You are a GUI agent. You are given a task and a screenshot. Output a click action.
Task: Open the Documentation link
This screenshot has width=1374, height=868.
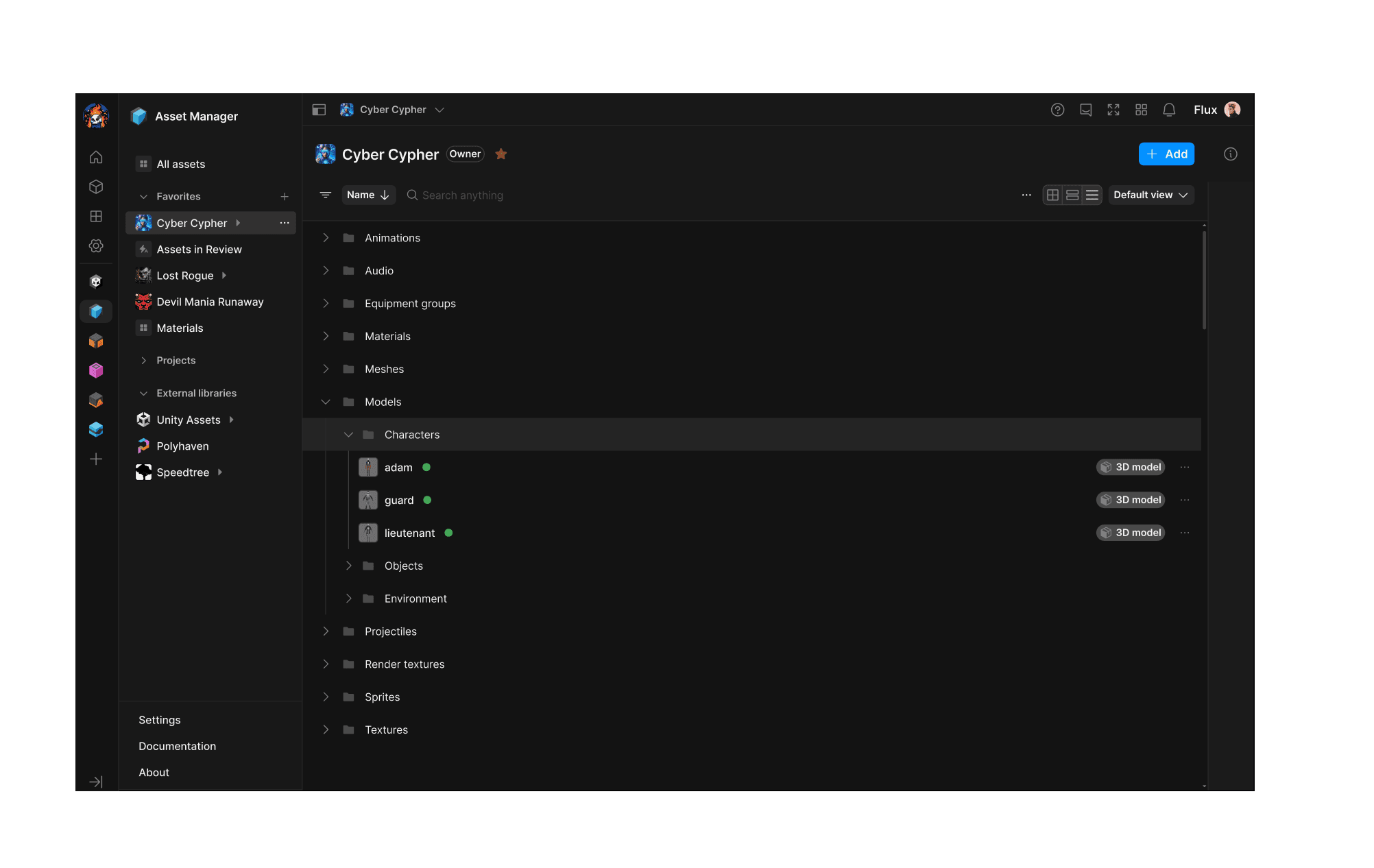point(177,746)
